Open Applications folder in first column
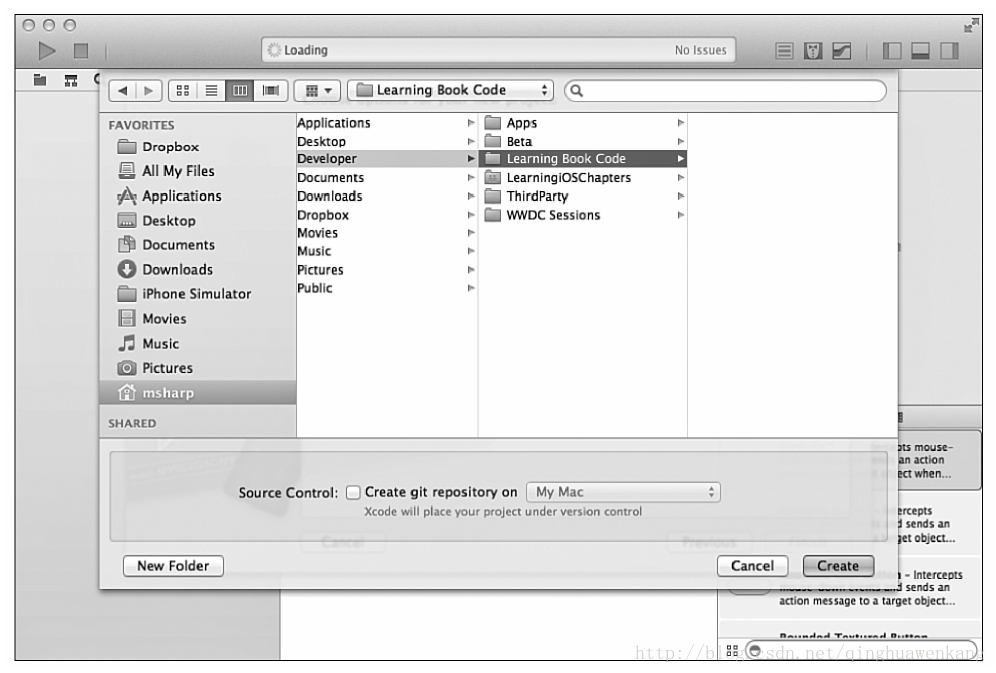Screen dimensions: 996x673 pyautogui.click(x=386, y=123)
